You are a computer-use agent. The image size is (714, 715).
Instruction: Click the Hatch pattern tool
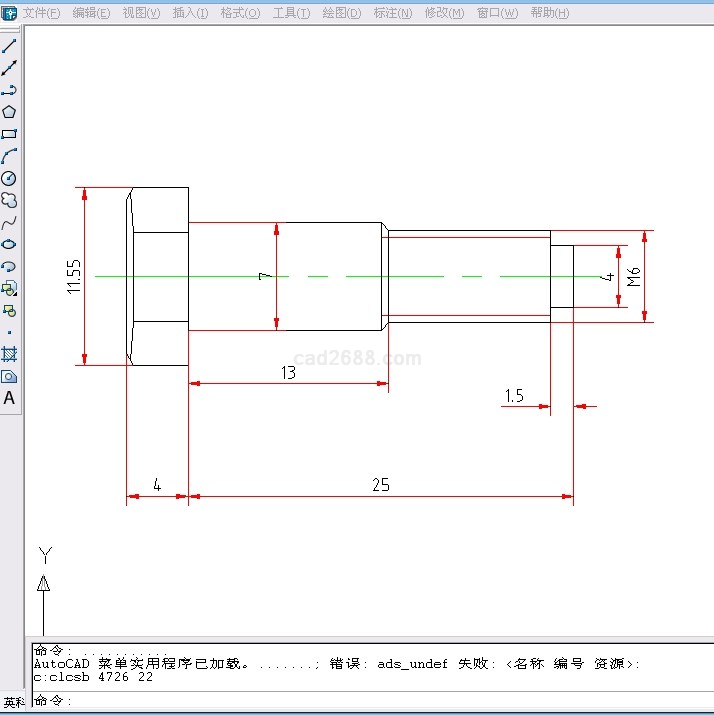9,354
